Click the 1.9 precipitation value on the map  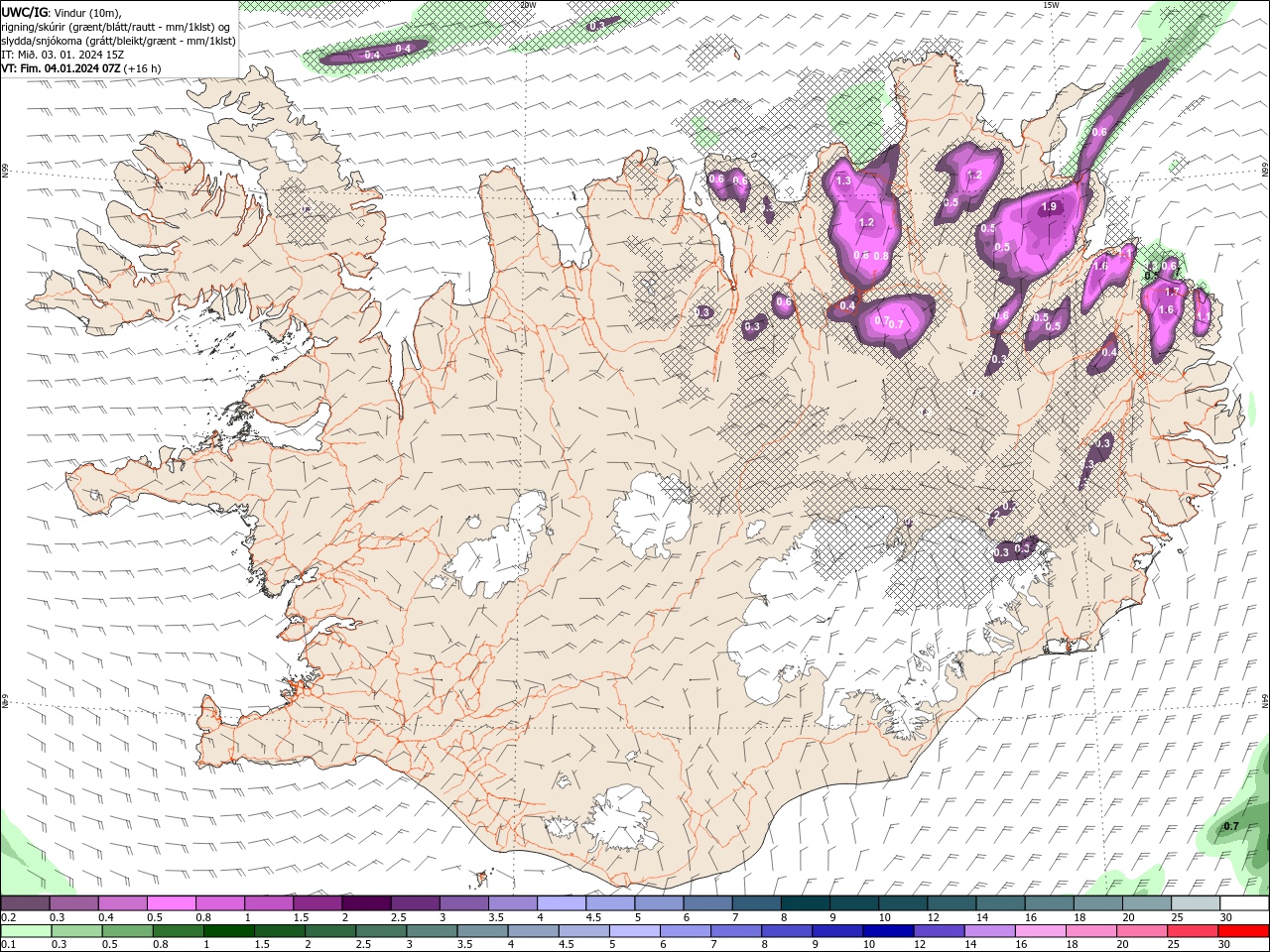pos(1049,207)
